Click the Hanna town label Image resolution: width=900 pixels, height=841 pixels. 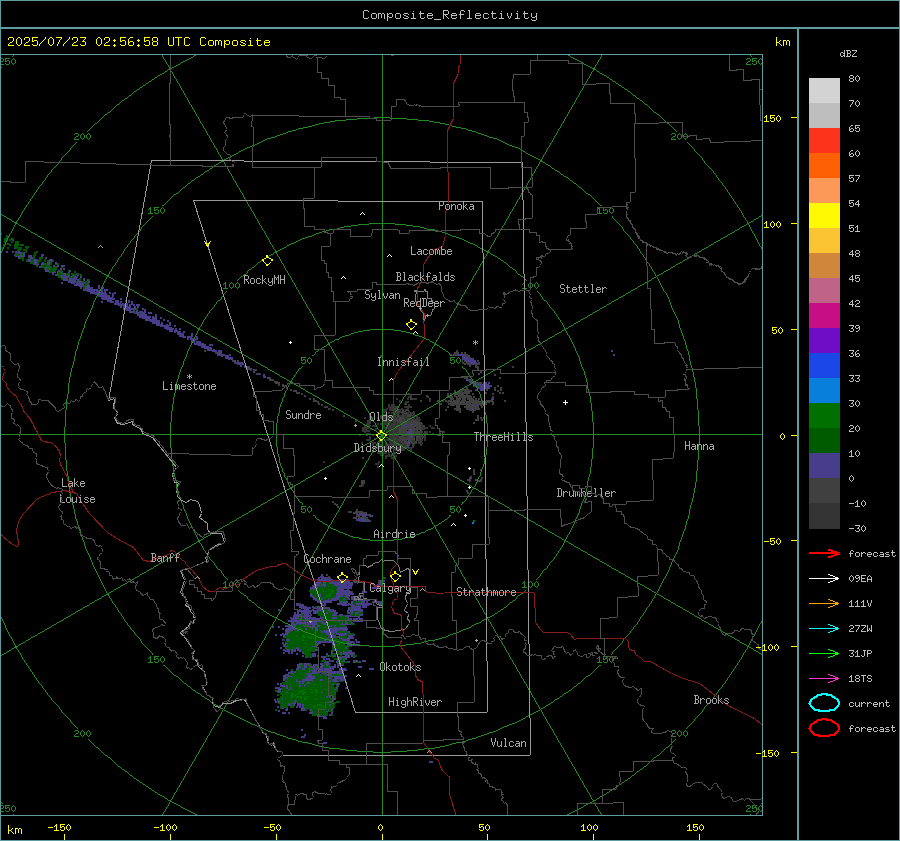(699, 446)
